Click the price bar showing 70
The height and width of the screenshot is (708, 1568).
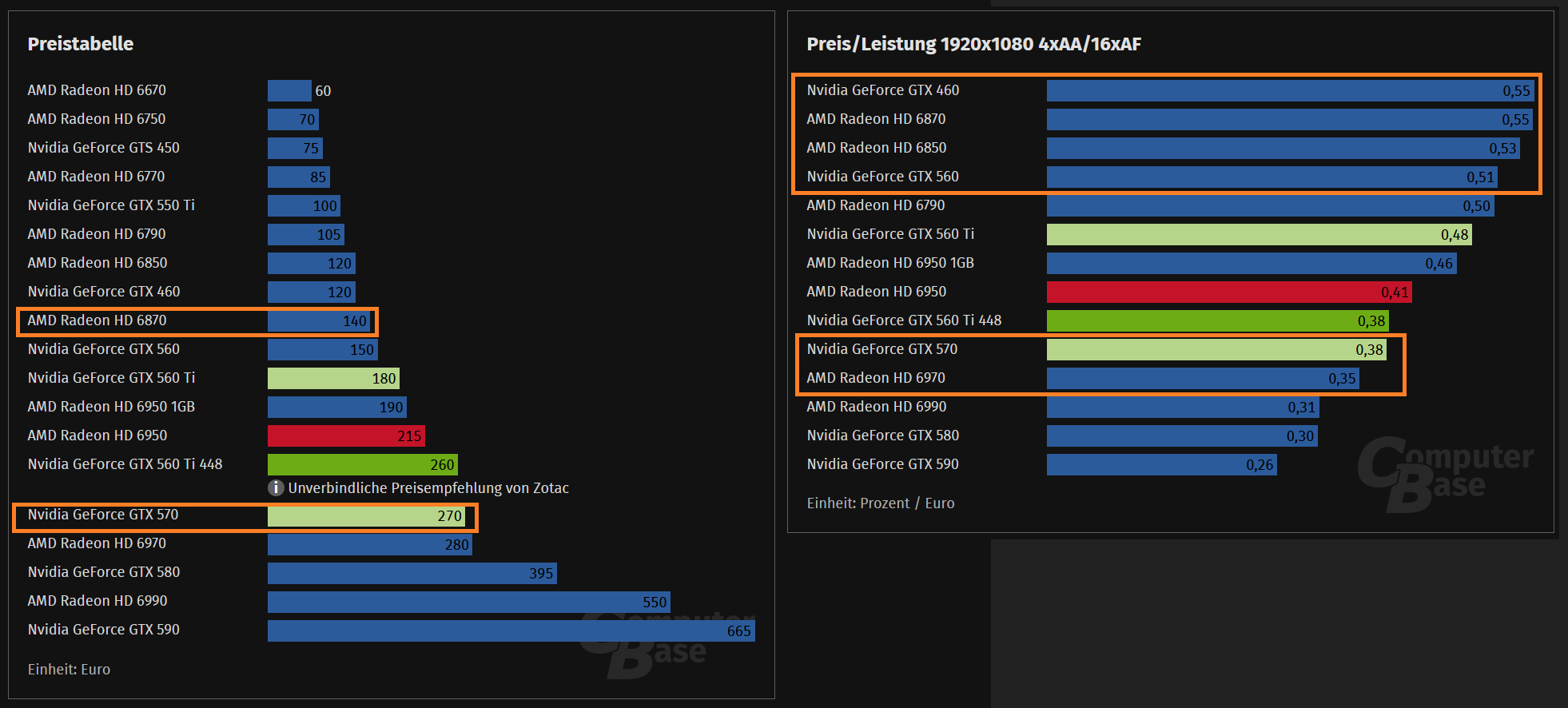click(x=293, y=119)
